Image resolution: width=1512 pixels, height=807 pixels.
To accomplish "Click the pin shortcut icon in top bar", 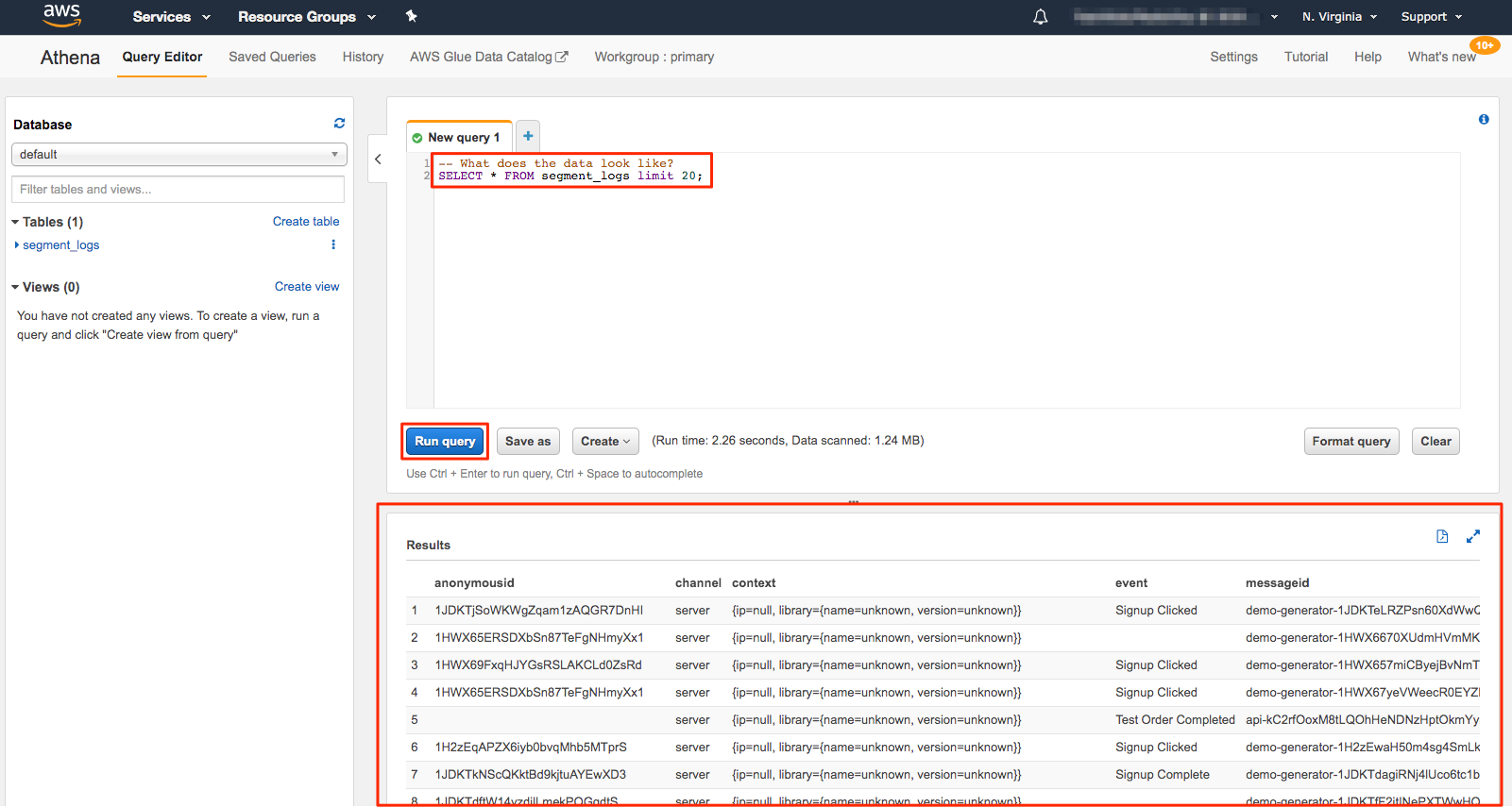I will pos(411,16).
